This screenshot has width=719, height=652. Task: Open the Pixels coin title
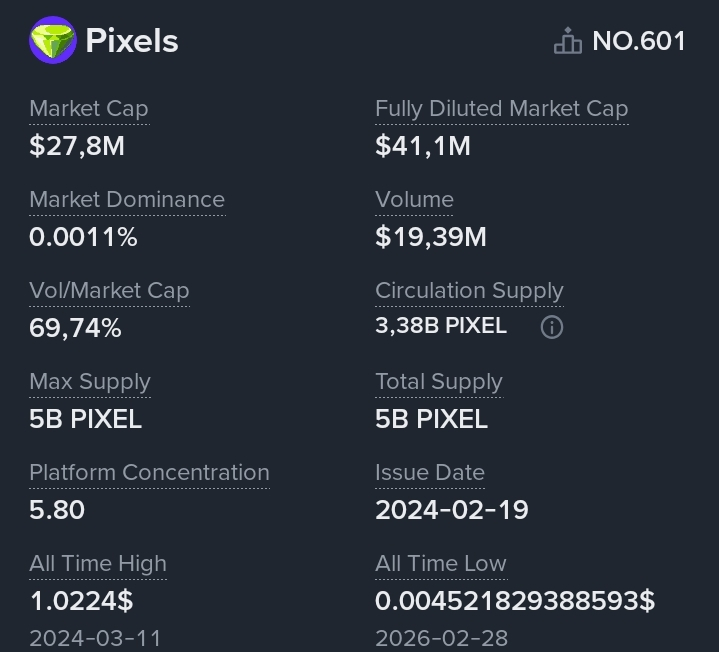[132, 41]
